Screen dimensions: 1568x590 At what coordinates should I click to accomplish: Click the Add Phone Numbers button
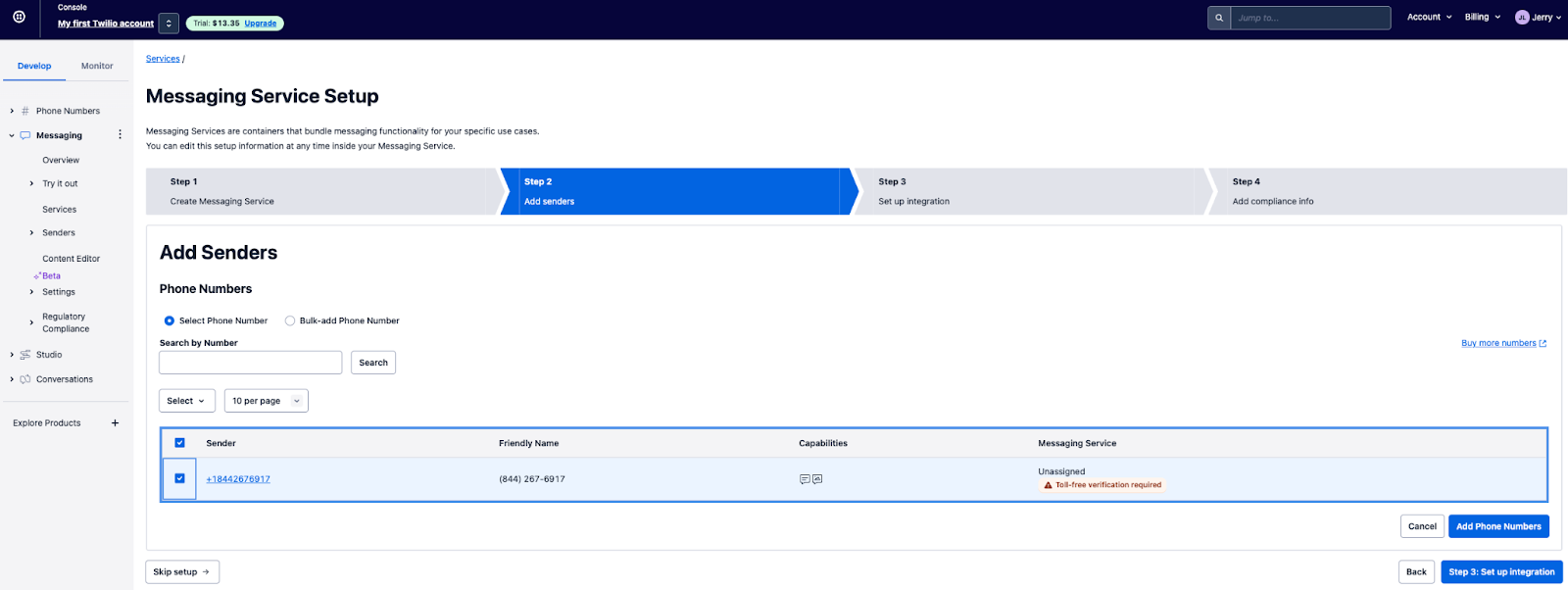(1498, 526)
